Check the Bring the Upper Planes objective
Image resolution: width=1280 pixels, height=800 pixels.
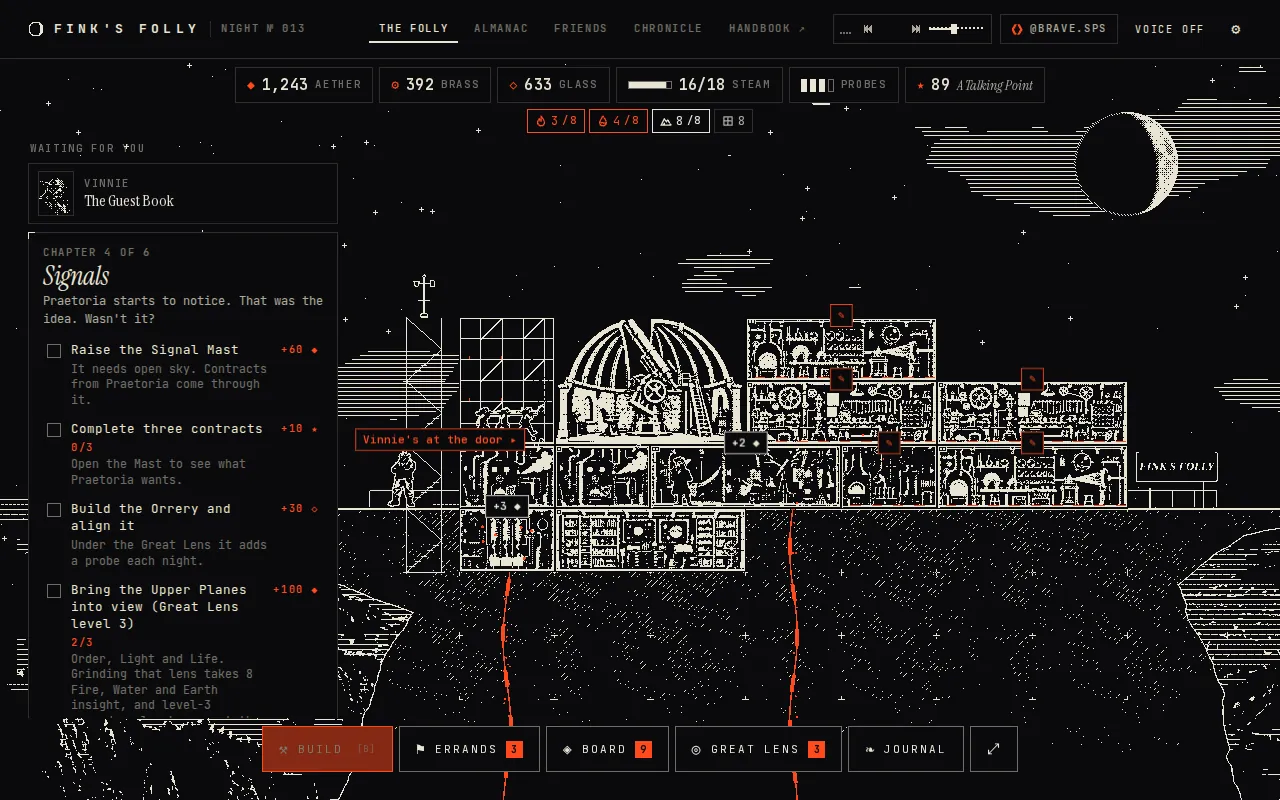tap(54, 591)
